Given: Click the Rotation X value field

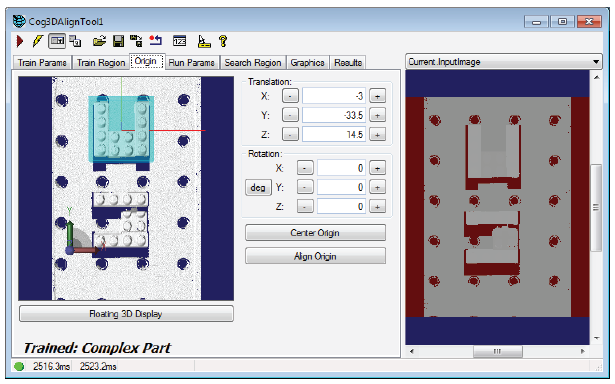Looking at the screenshot, I should (x=341, y=168).
